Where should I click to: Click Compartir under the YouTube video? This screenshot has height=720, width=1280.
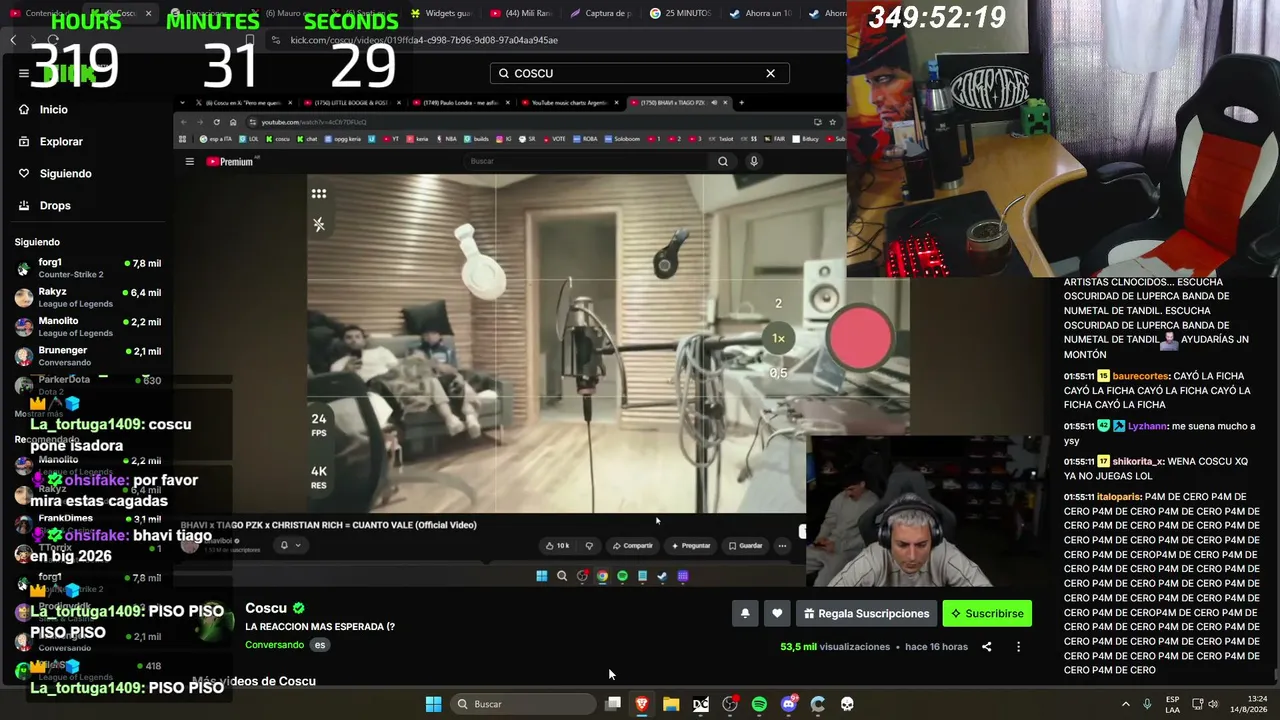(x=632, y=545)
